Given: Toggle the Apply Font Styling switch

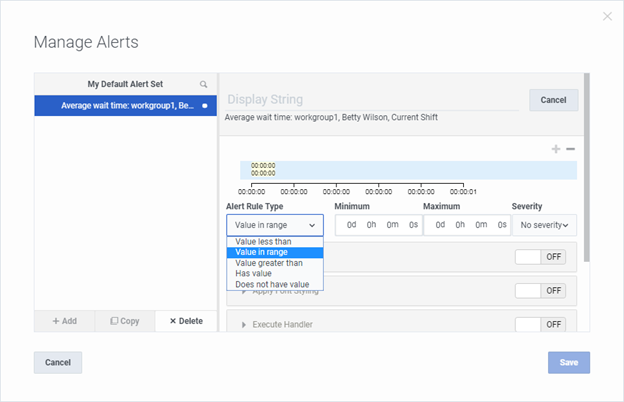Looking at the screenshot, I should pos(540,290).
